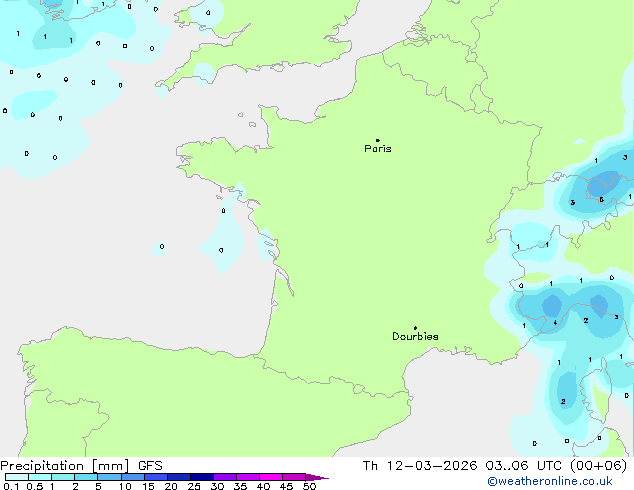Select the 20–25 mm legend swatch
The image size is (634, 490).
(x=178, y=477)
